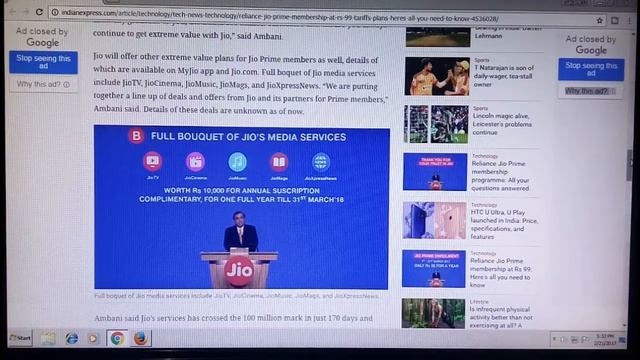
Task: Click the site info icon in address bar
Action: click(x=55, y=12)
